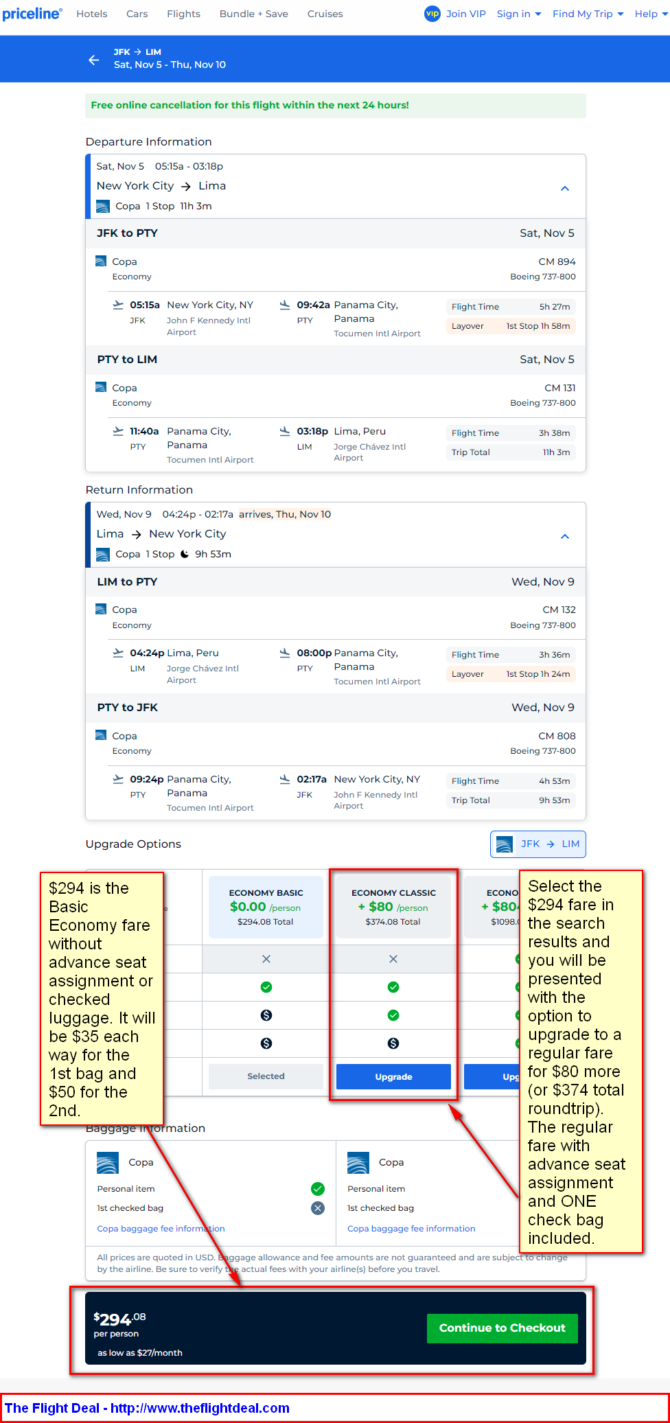This screenshot has height=1423, width=670.
Task: Click right Copa baggage fee information link
Action: pos(412,1228)
